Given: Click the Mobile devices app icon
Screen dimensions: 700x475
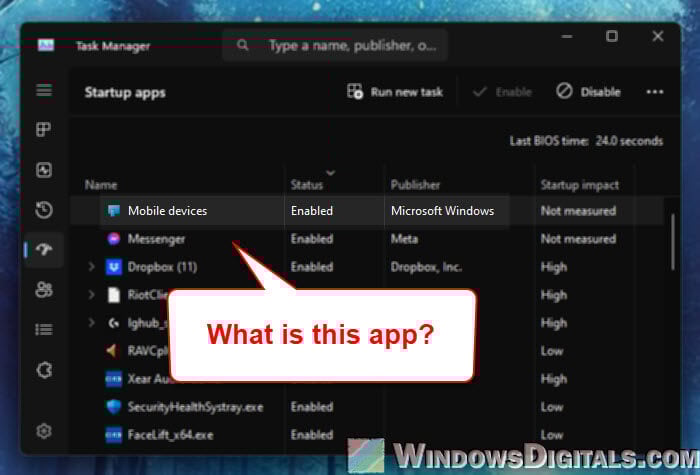Looking at the screenshot, I should (113, 211).
